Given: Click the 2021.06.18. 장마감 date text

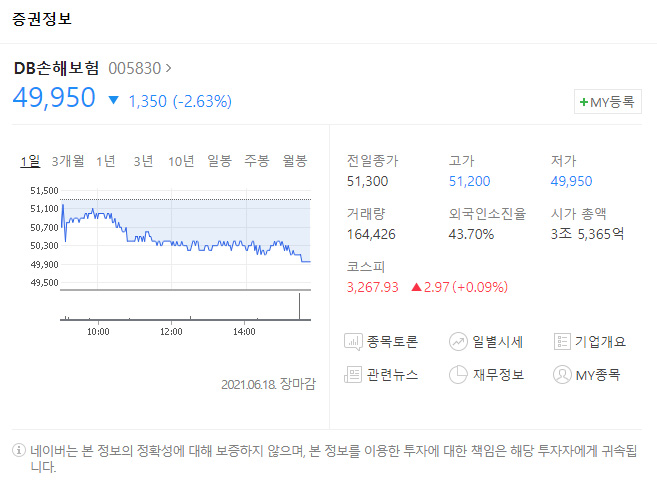Looking at the screenshot, I should pyautogui.click(x=268, y=384).
